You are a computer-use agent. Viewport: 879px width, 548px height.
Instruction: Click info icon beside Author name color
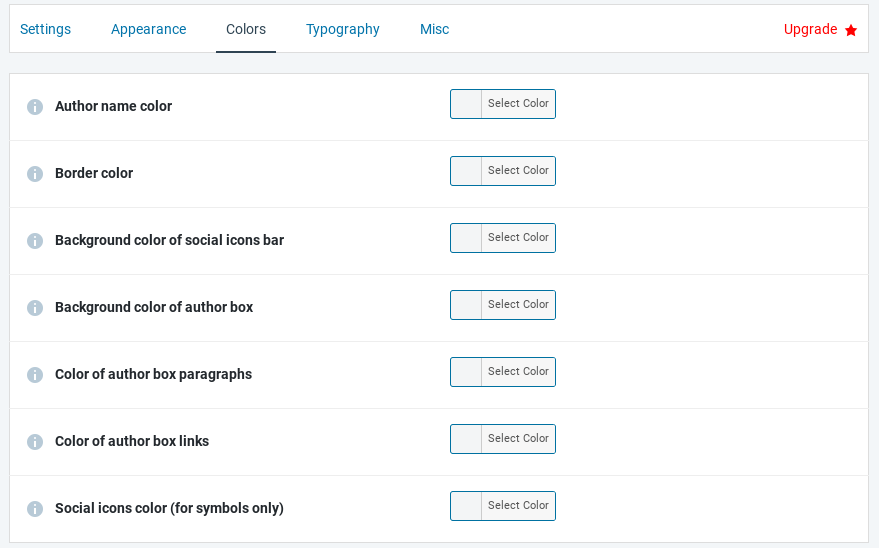35,107
